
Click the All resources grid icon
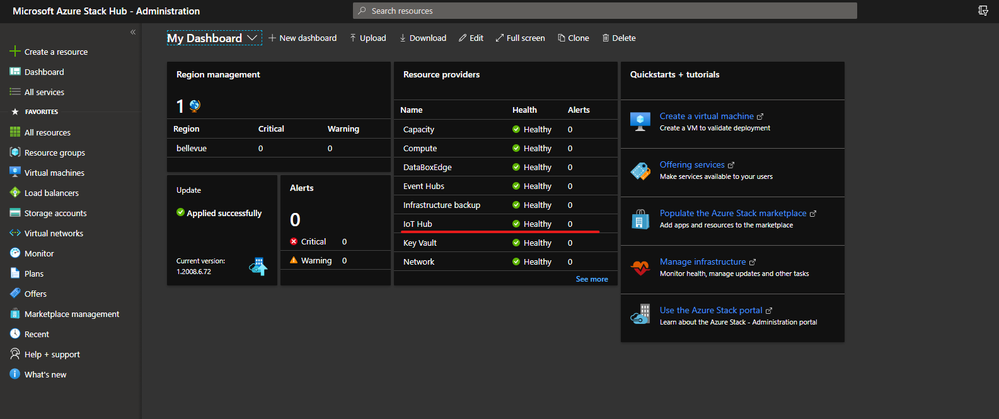pyautogui.click(x=15, y=132)
